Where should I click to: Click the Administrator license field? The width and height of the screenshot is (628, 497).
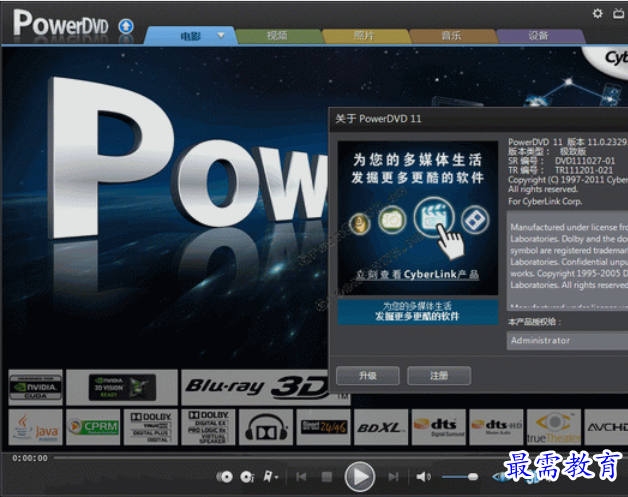(x=567, y=341)
